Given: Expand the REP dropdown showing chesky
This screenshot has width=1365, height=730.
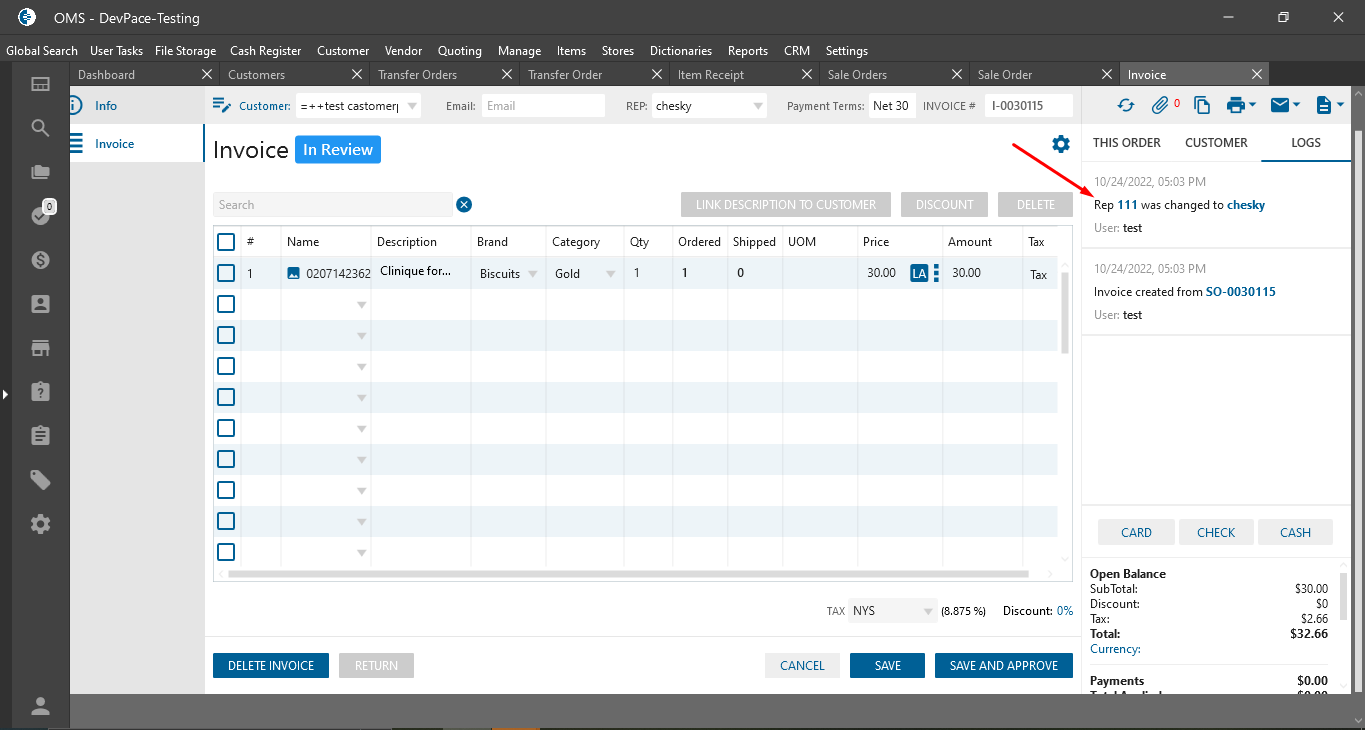Looking at the screenshot, I should 758,106.
